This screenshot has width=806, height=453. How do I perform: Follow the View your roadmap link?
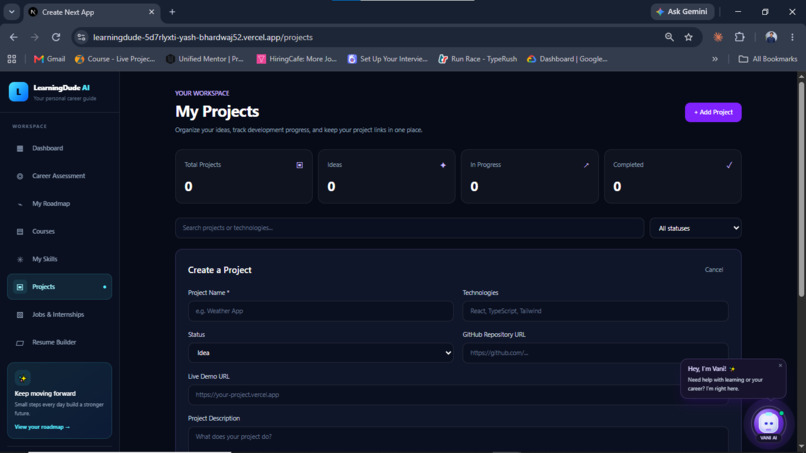click(42, 427)
